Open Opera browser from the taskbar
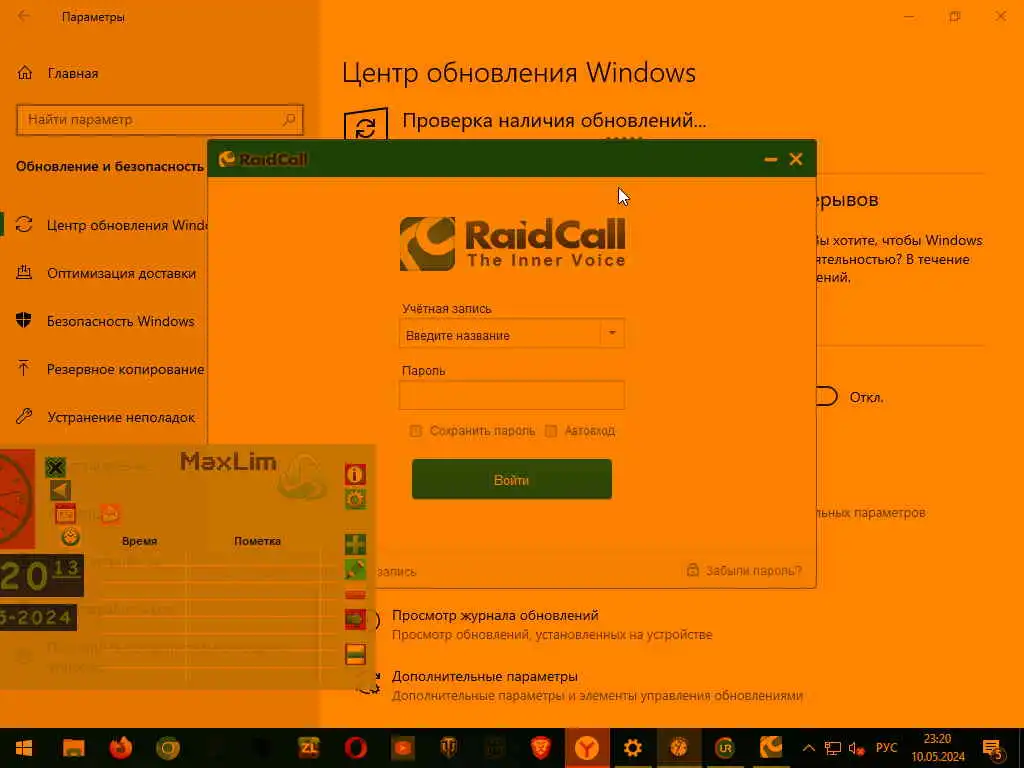 pos(356,748)
